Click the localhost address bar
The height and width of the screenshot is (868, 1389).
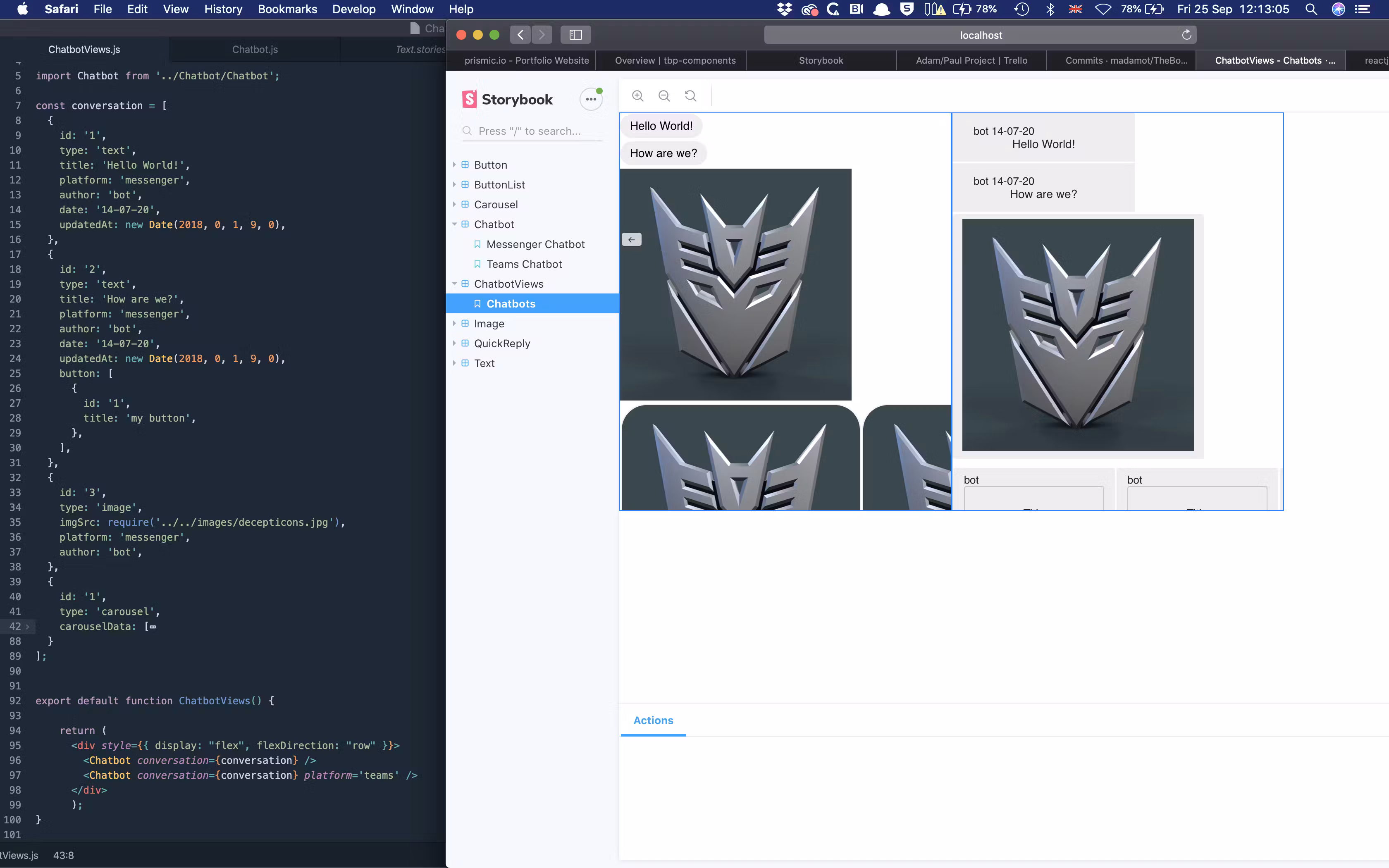tap(980, 35)
